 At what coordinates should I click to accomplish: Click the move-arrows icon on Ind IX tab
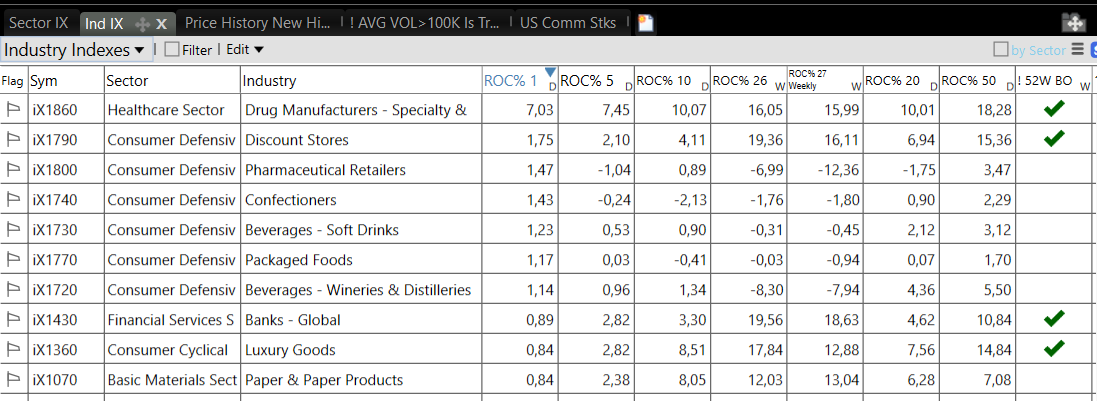pos(142,23)
